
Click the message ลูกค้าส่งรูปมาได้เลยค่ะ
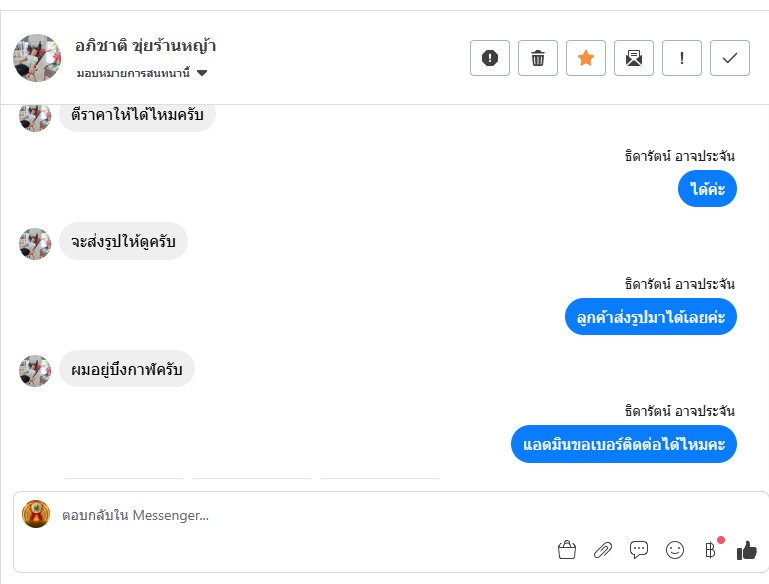(651, 317)
